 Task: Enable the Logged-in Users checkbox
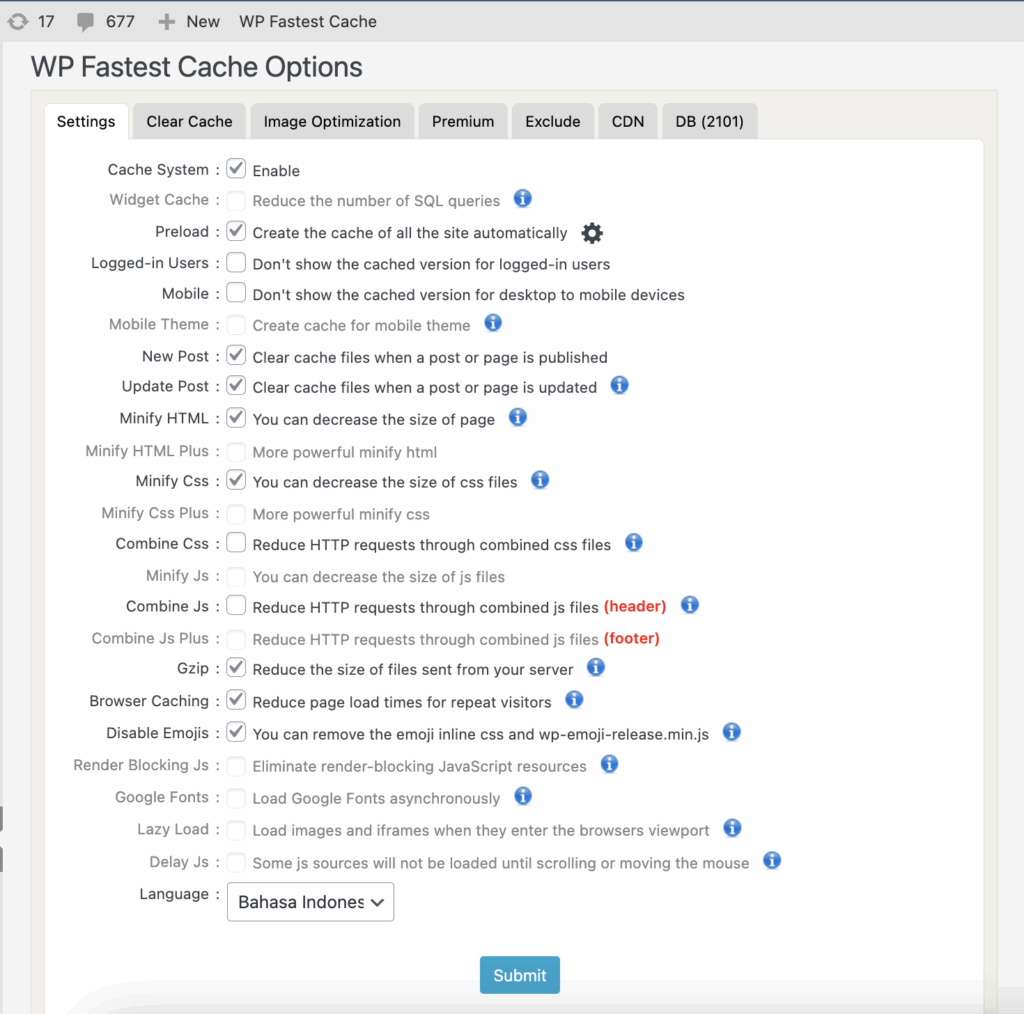coord(236,263)
